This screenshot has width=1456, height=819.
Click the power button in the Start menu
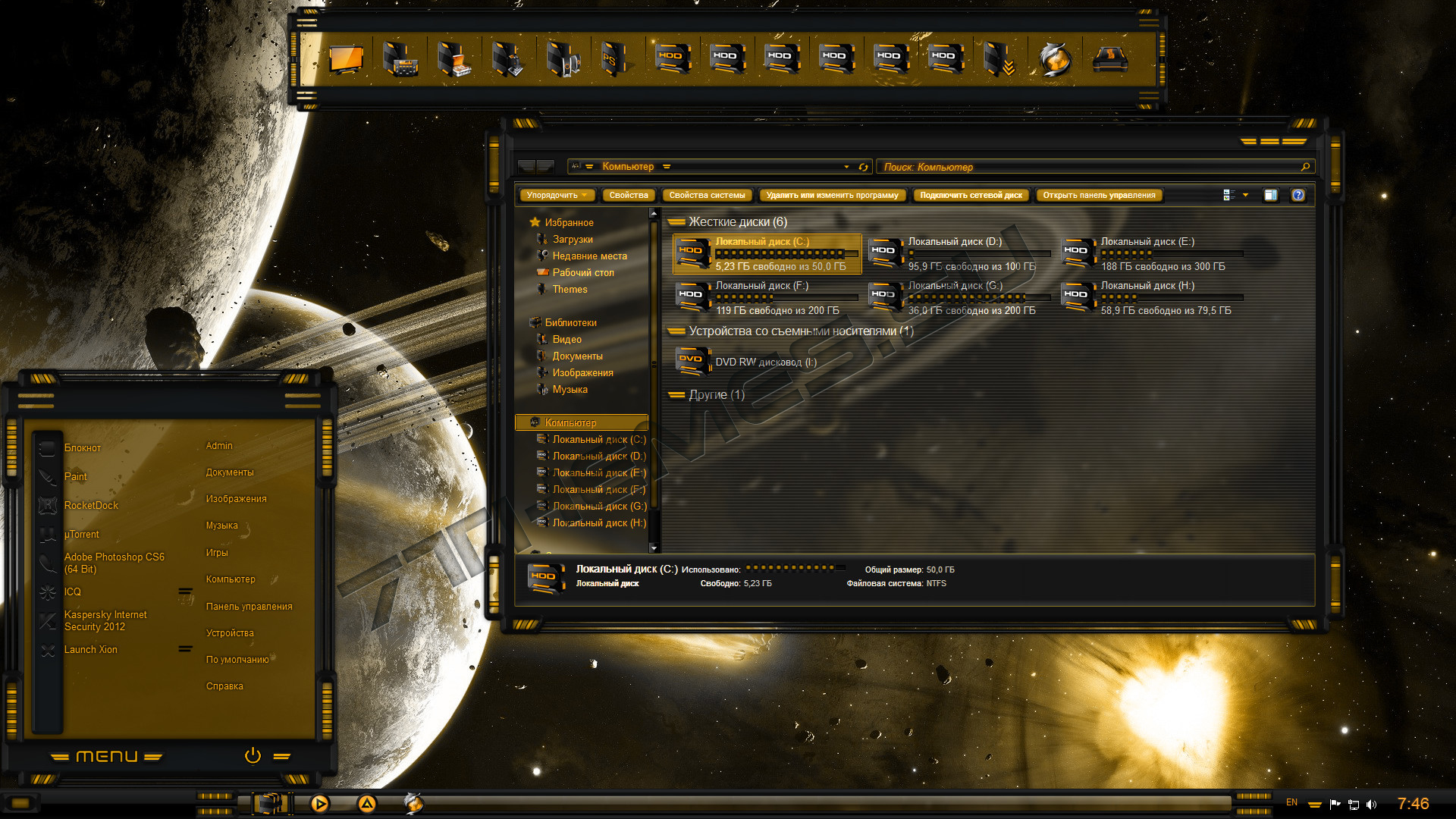253,755
